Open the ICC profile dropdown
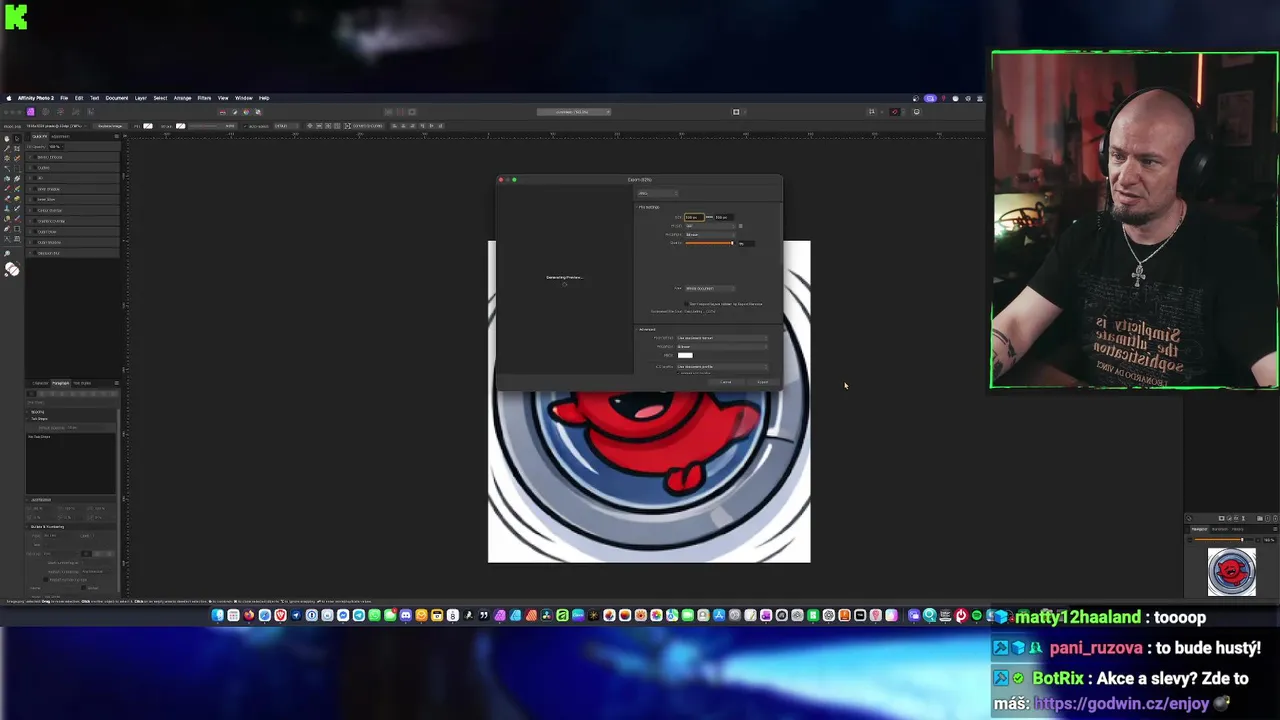This screenshot has height=720, width=1280. coord(722,366)
